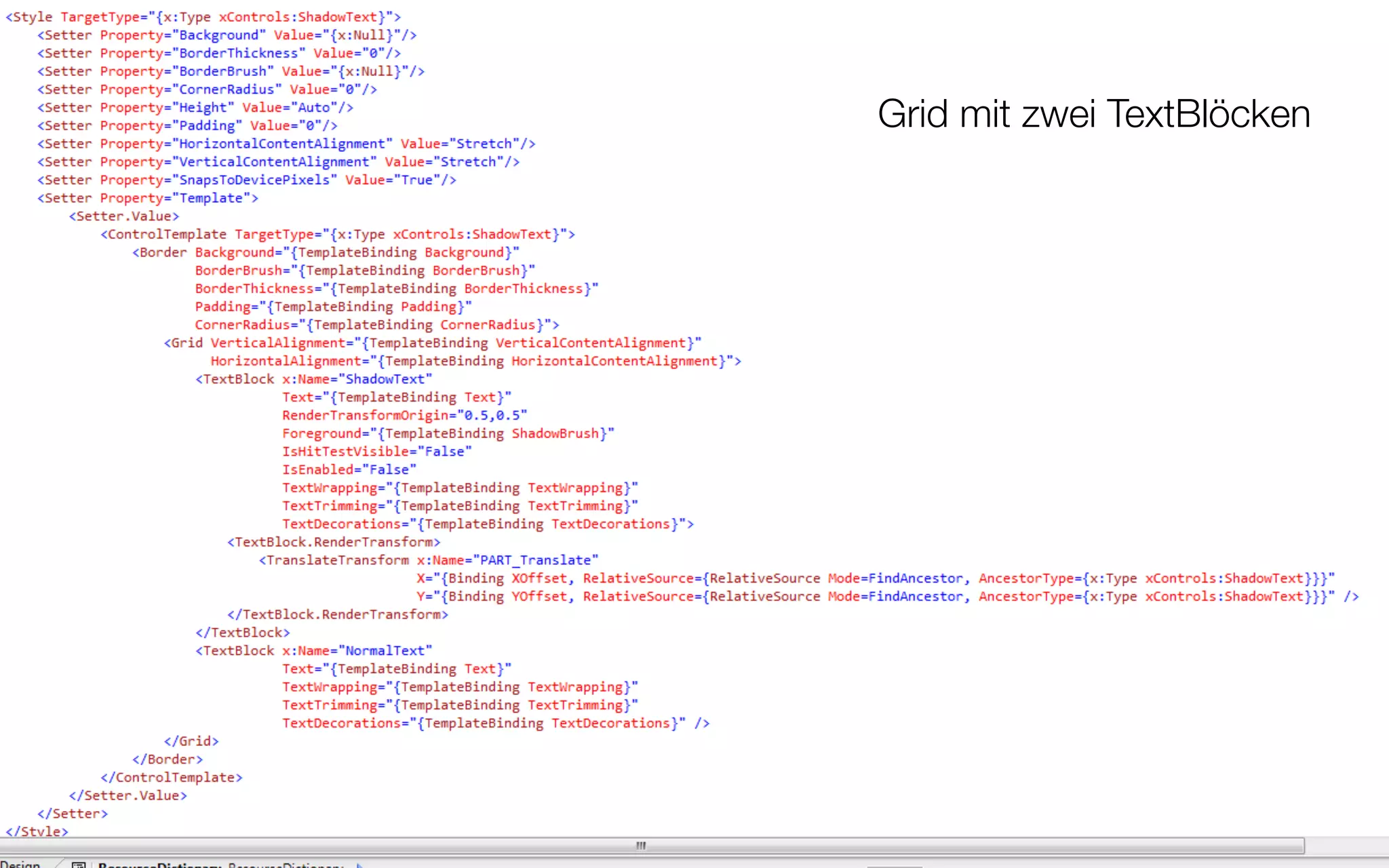The width and height of the screenshot is (1389, 868).
Task: Click the VerticalContentAlignment Stretch setter line
Action: tap(279, 161)
